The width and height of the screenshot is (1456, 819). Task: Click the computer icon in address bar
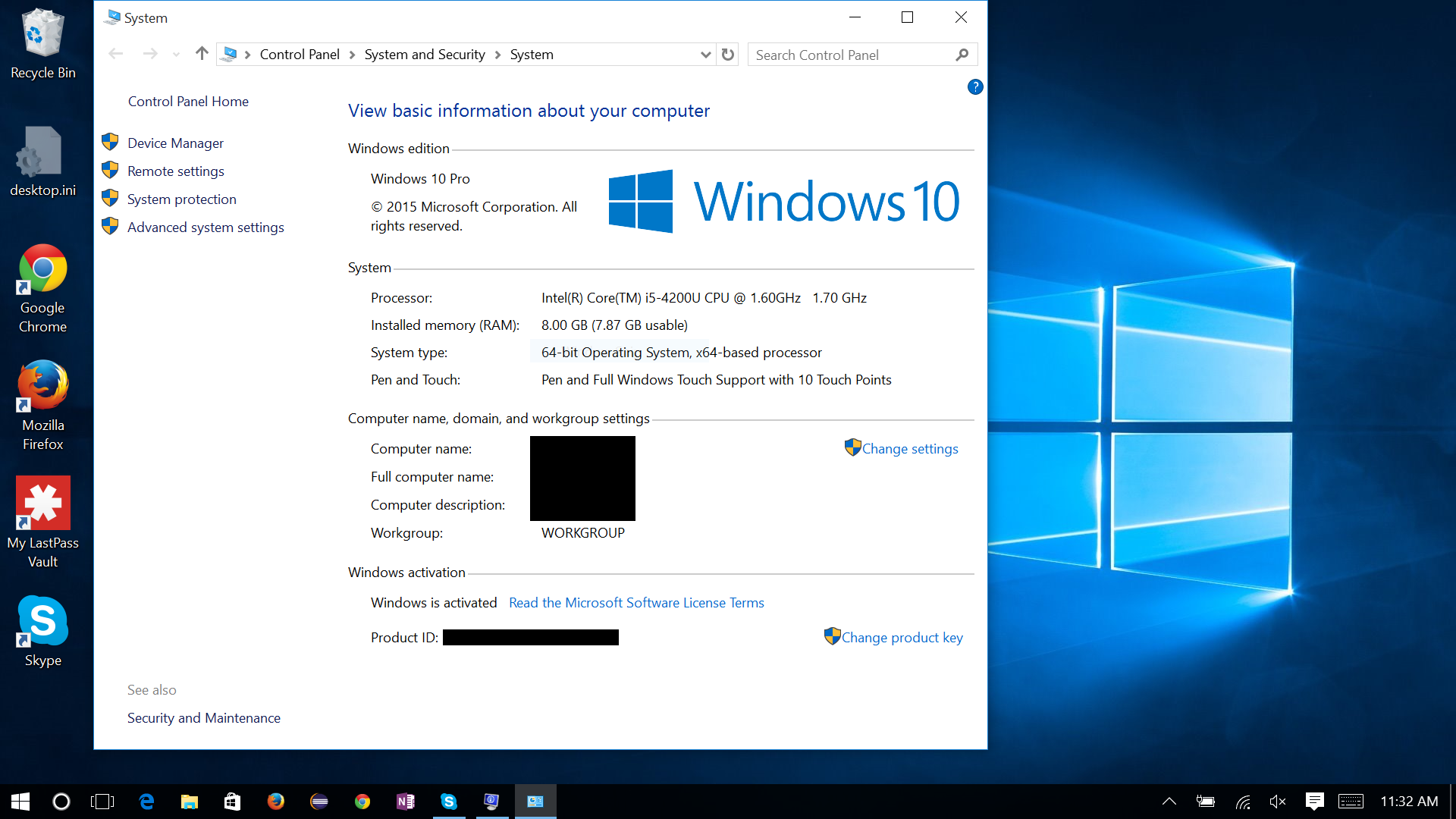[230, 54]
